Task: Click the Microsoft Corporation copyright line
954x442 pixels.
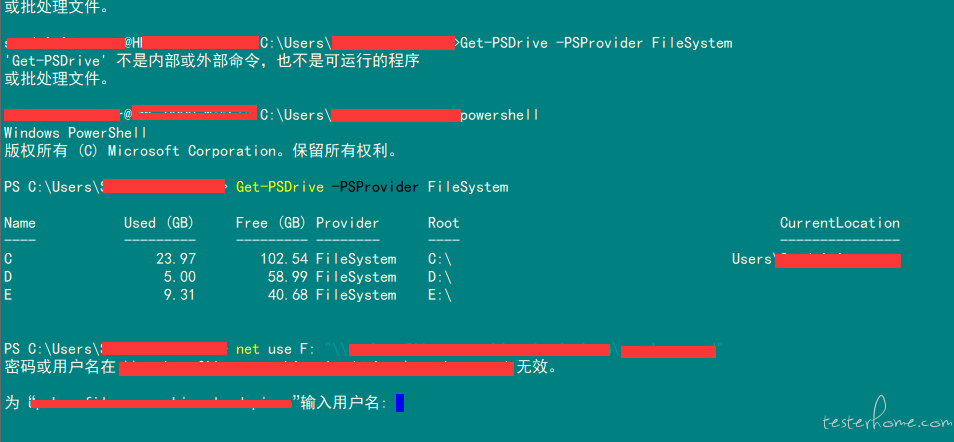Action: (201, 151)
